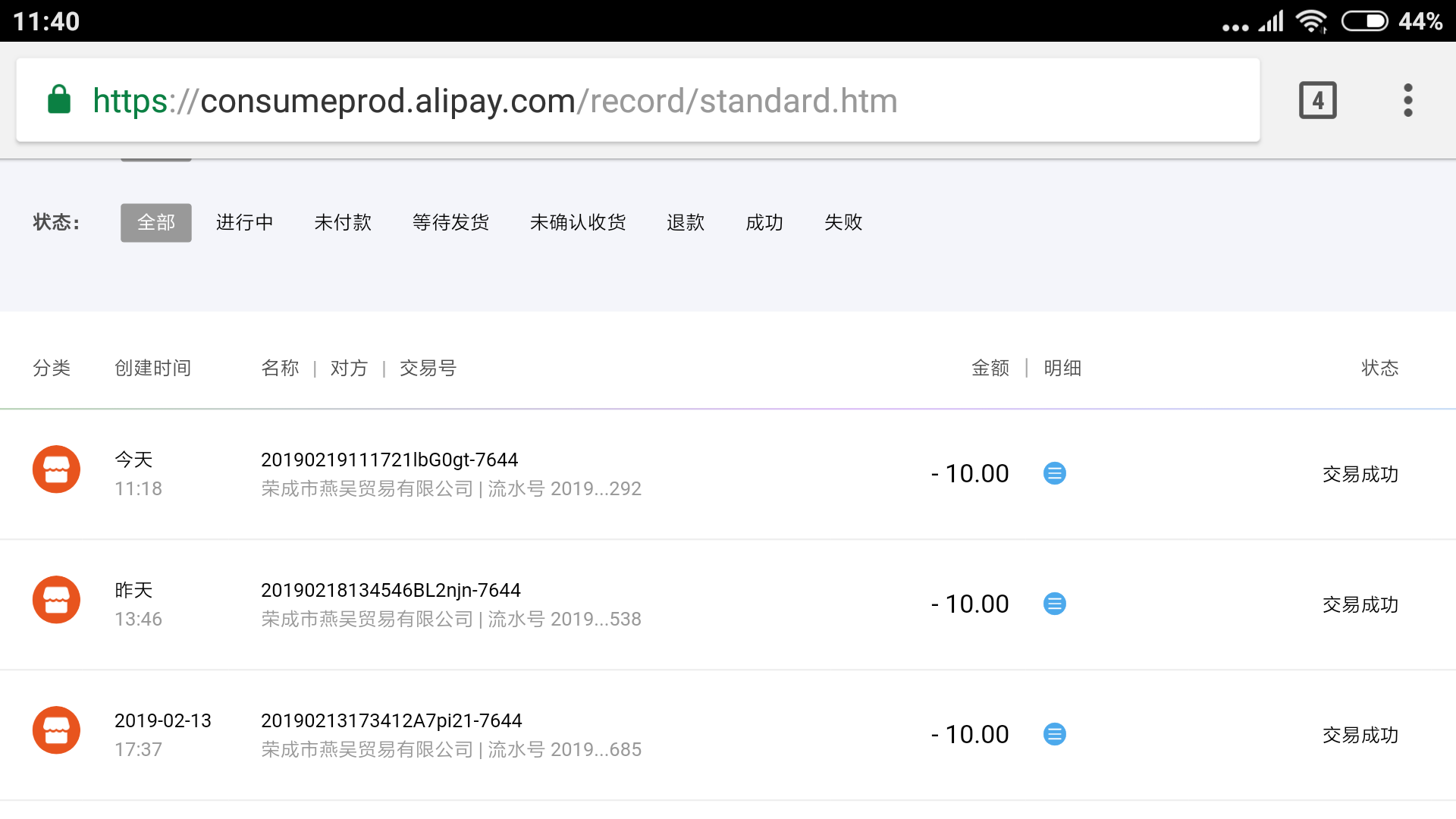The height and width of the screenshot is (819, 1456).
Task: Click the 名称 column header
Action: click(280, 368)
